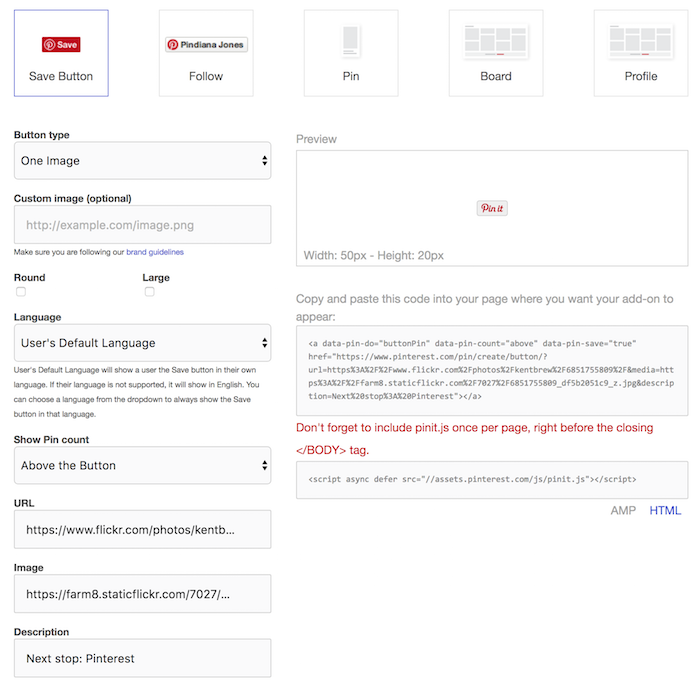Click the Description input field

click(142, 658)
